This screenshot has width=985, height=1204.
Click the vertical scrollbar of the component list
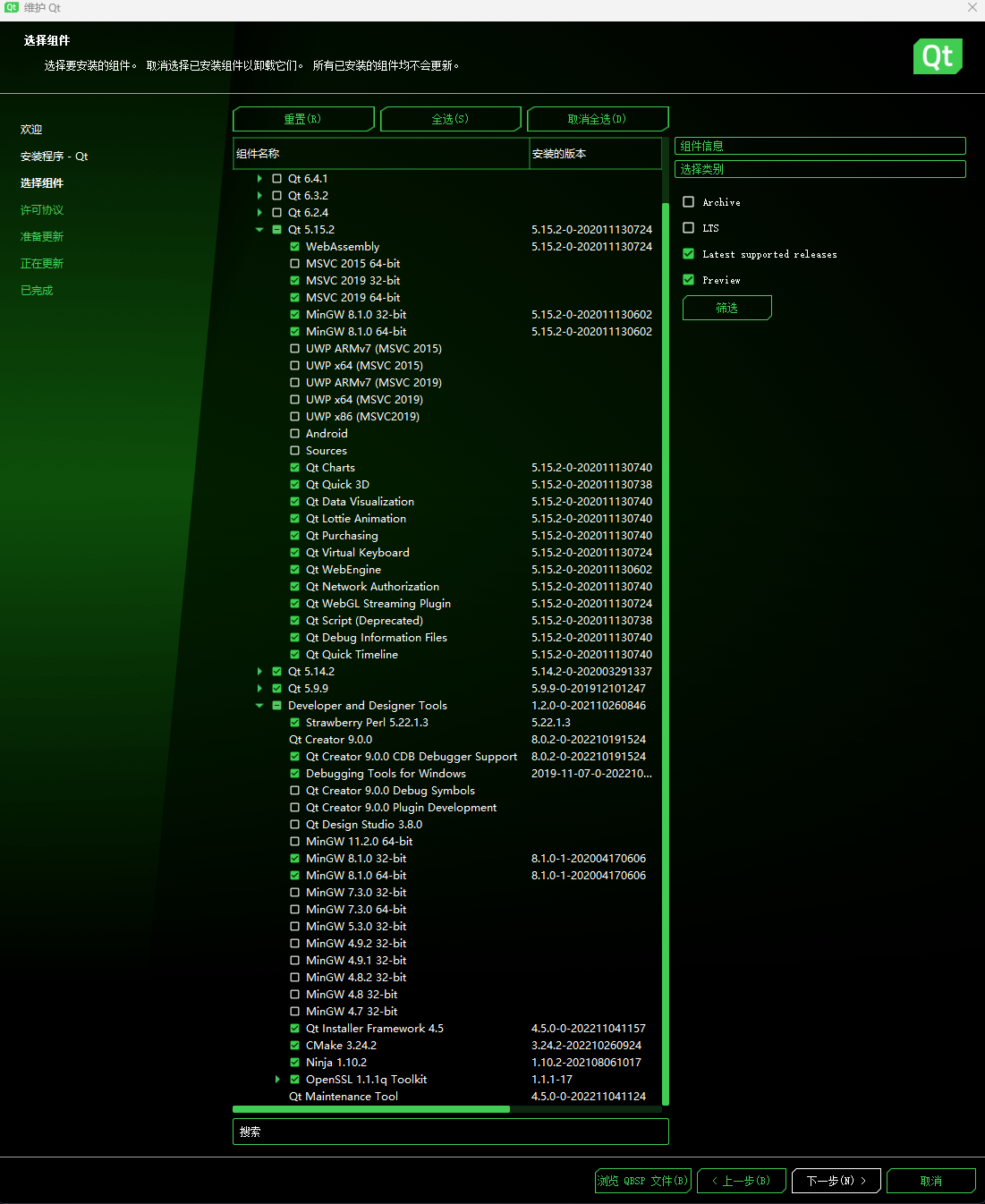point(666,653)
